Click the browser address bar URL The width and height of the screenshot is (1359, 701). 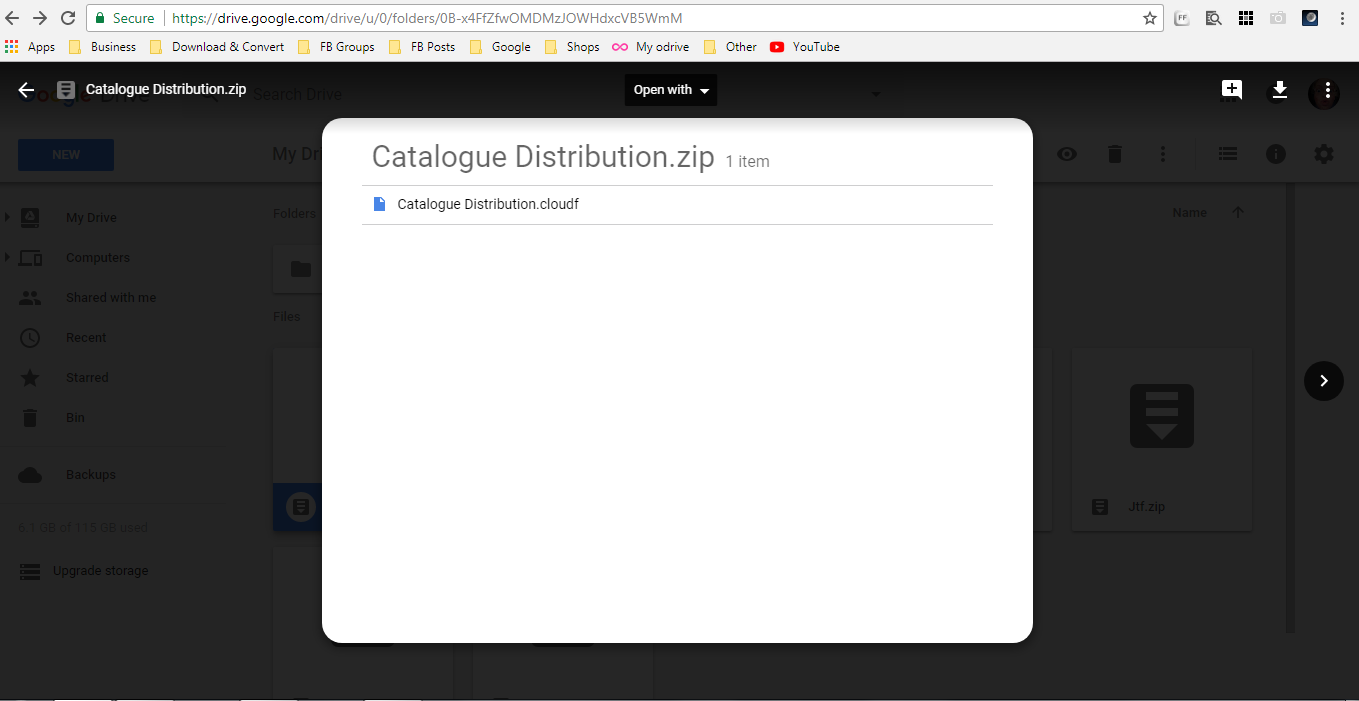click(427, 18)
